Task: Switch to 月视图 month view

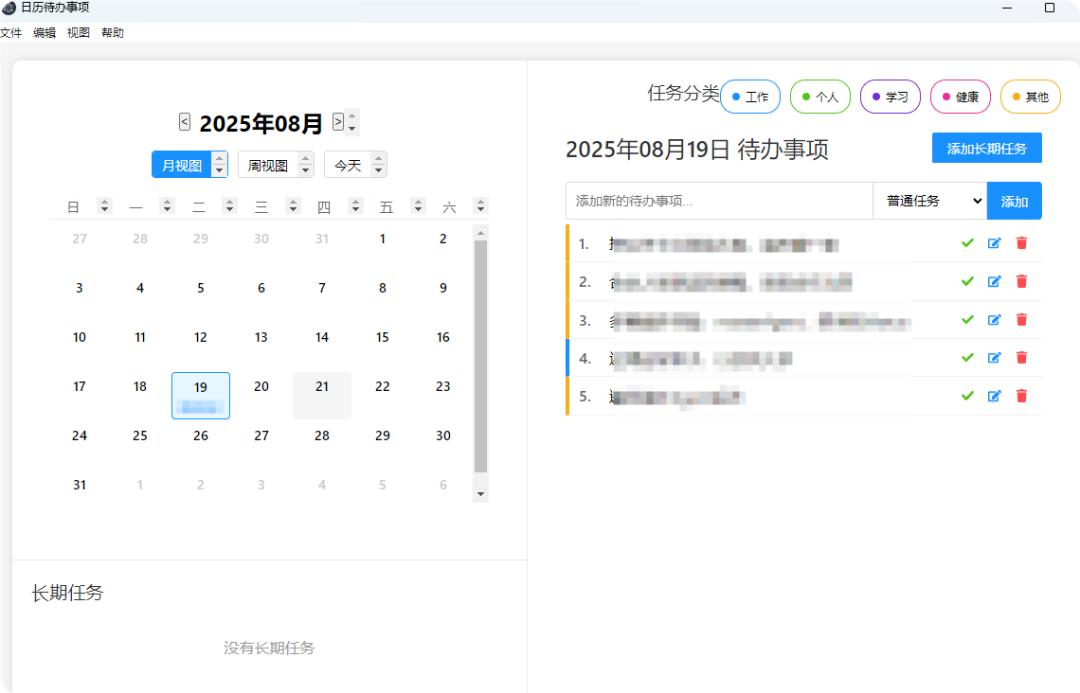Action: click(182, 165)
